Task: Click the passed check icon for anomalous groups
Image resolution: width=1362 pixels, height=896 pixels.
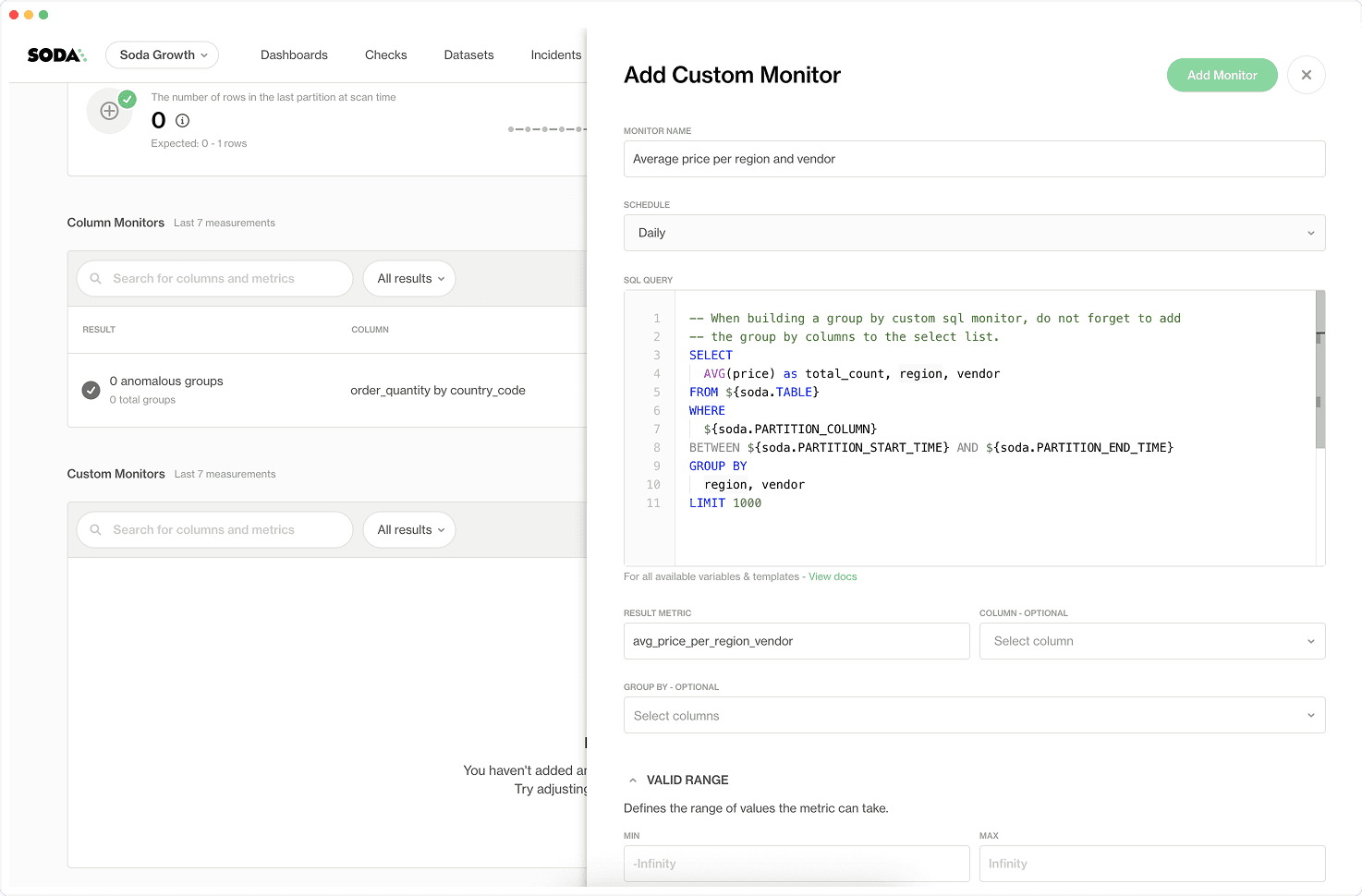Action: pos(91,390)
